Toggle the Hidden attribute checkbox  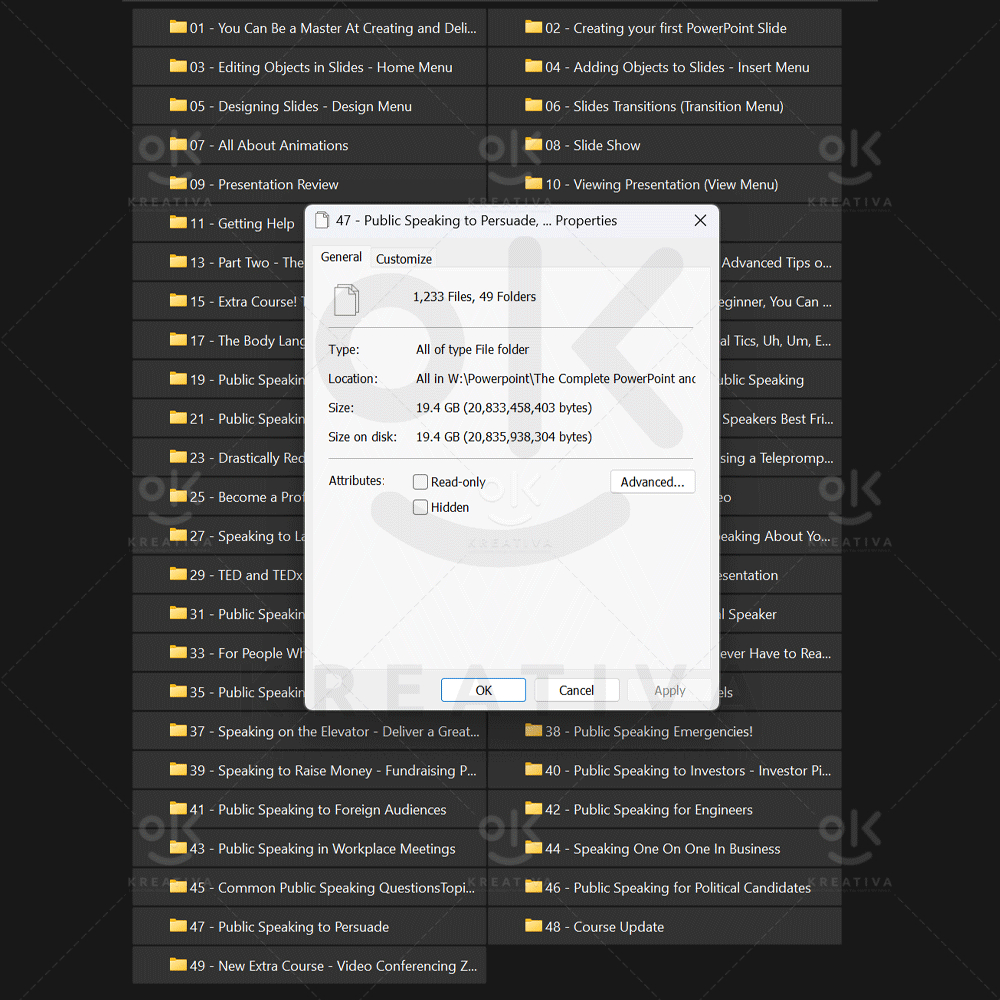coord(421,507)
